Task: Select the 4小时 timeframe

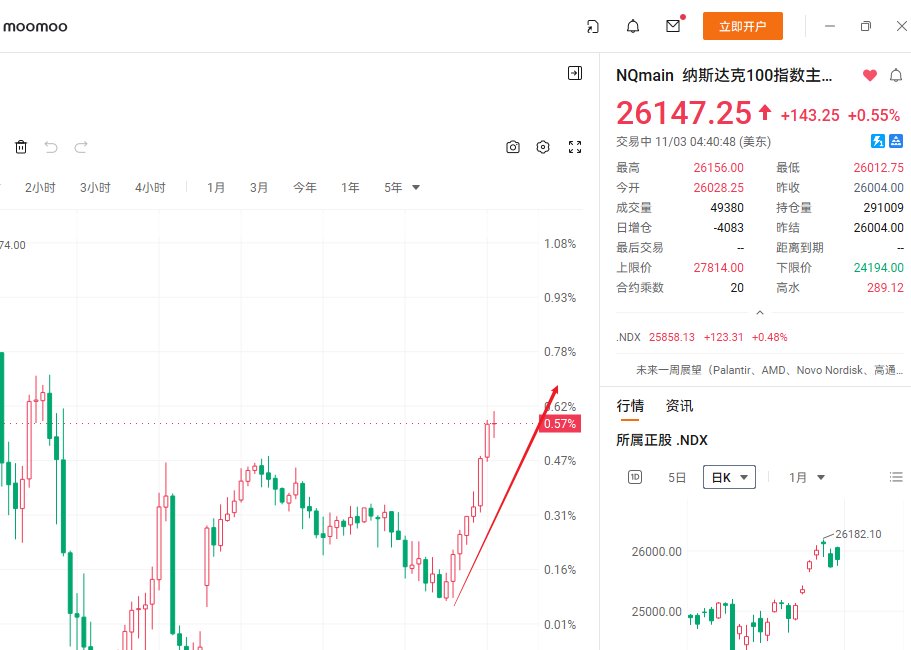Action: (150, 188)
